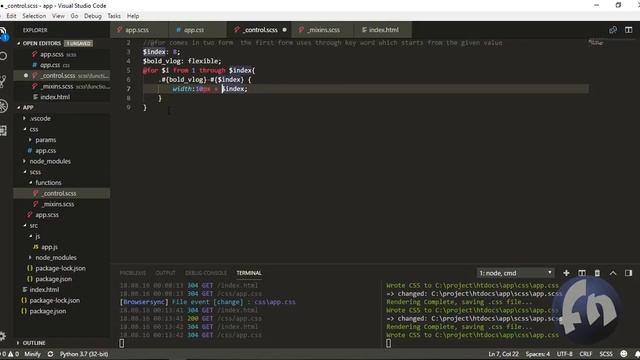Image resolution: width=640 pixels, height=360 pixels.
Task: Open the Debug view in activity bar
Action: 3,106
